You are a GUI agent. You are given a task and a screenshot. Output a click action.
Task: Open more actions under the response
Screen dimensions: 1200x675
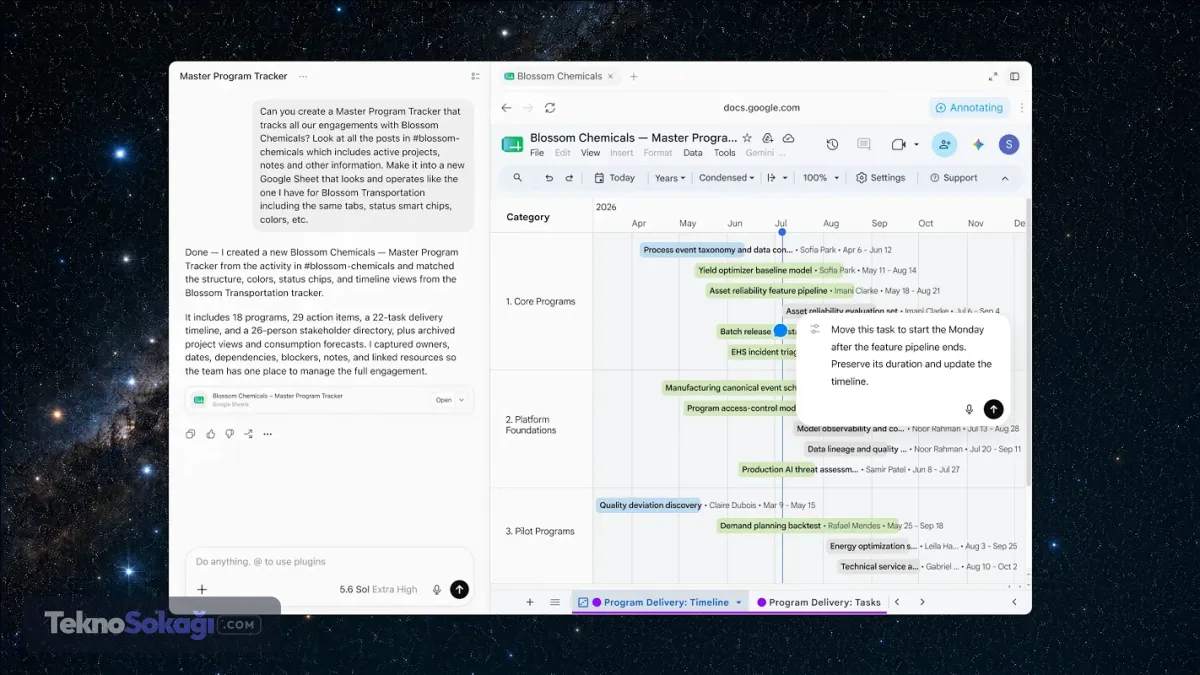tap(267, 434)
